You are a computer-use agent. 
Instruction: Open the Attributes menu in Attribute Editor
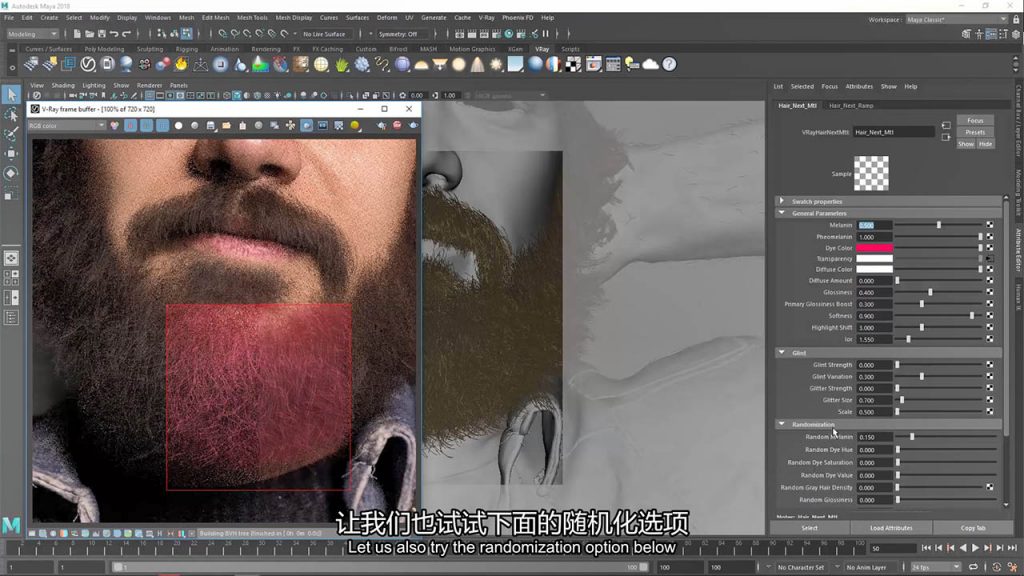(x=859, y=86)
